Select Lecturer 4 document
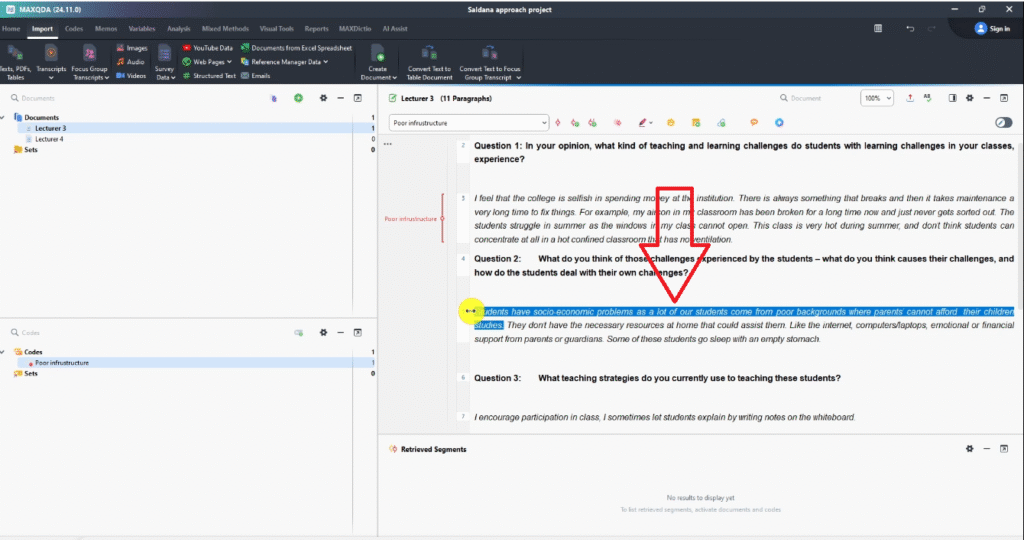 click(50, 139)
